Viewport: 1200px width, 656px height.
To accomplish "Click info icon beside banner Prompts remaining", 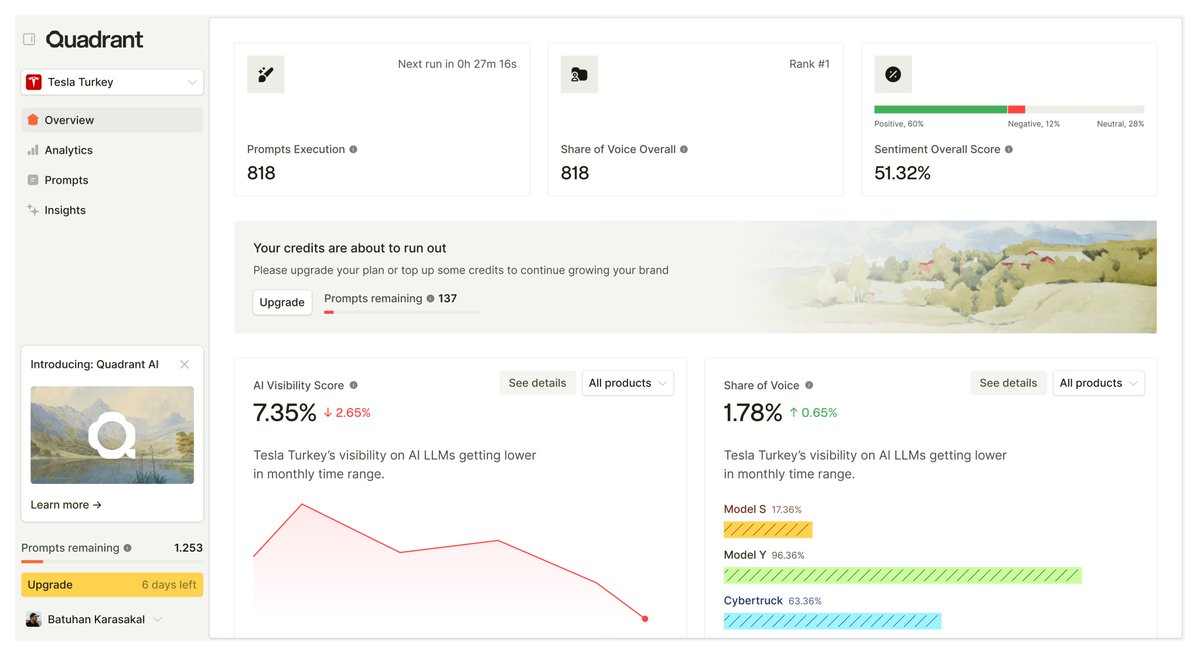I will pyautogui.click(x=430, y=298).
